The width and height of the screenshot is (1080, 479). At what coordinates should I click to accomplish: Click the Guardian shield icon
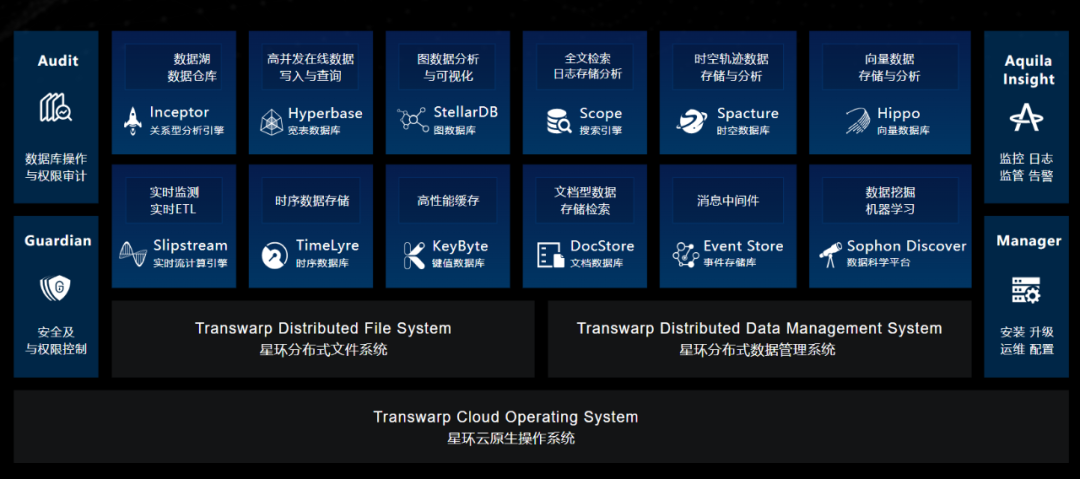[x=56, y=287]
